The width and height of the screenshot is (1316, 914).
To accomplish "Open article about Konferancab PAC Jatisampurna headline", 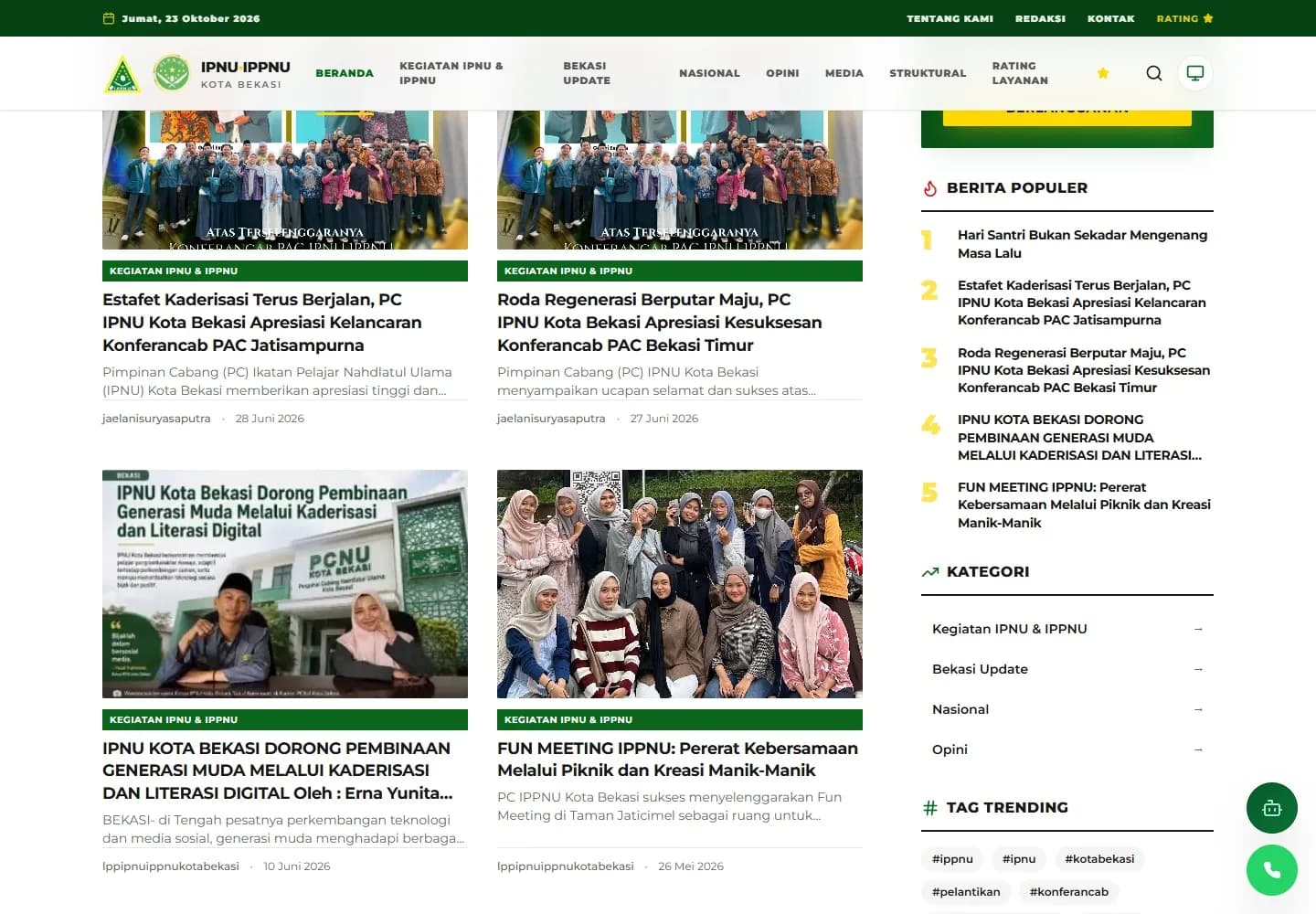I will tap(262, 323).
